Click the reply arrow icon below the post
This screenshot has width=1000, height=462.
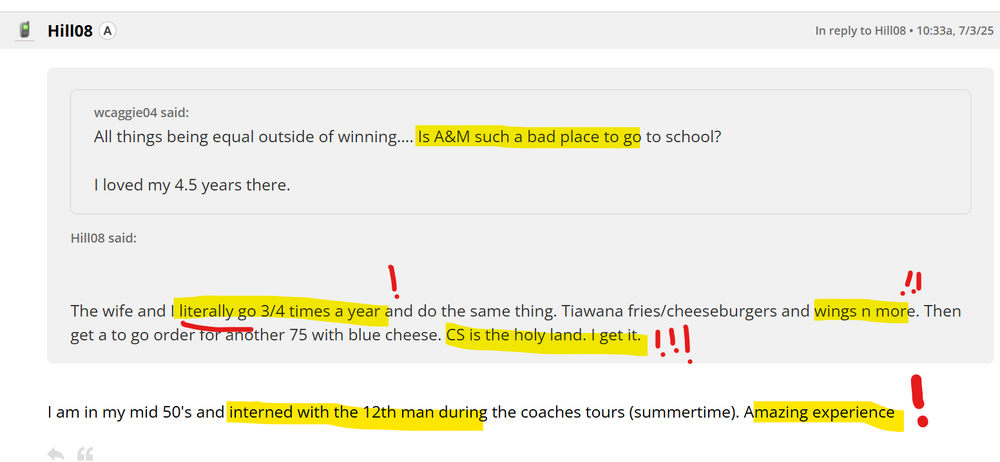(57, 455)
